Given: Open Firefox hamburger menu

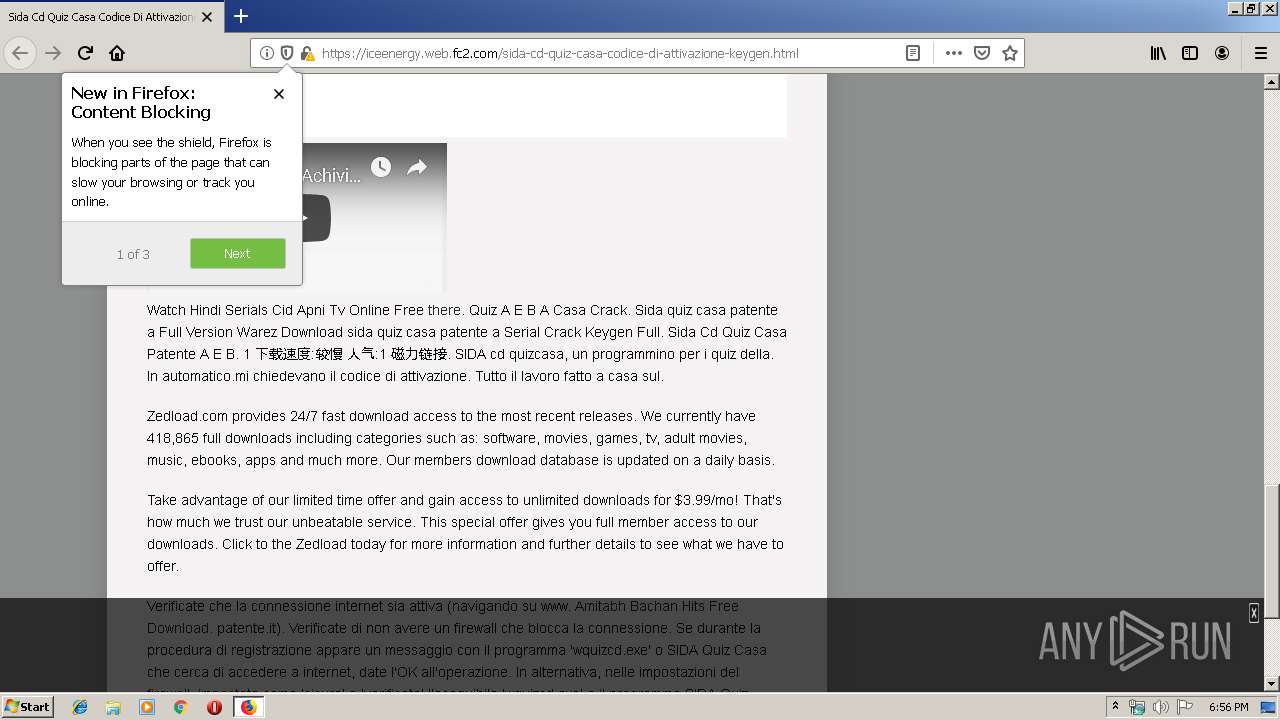Looking at the screenshot, I should click(x=1261, y=53).
